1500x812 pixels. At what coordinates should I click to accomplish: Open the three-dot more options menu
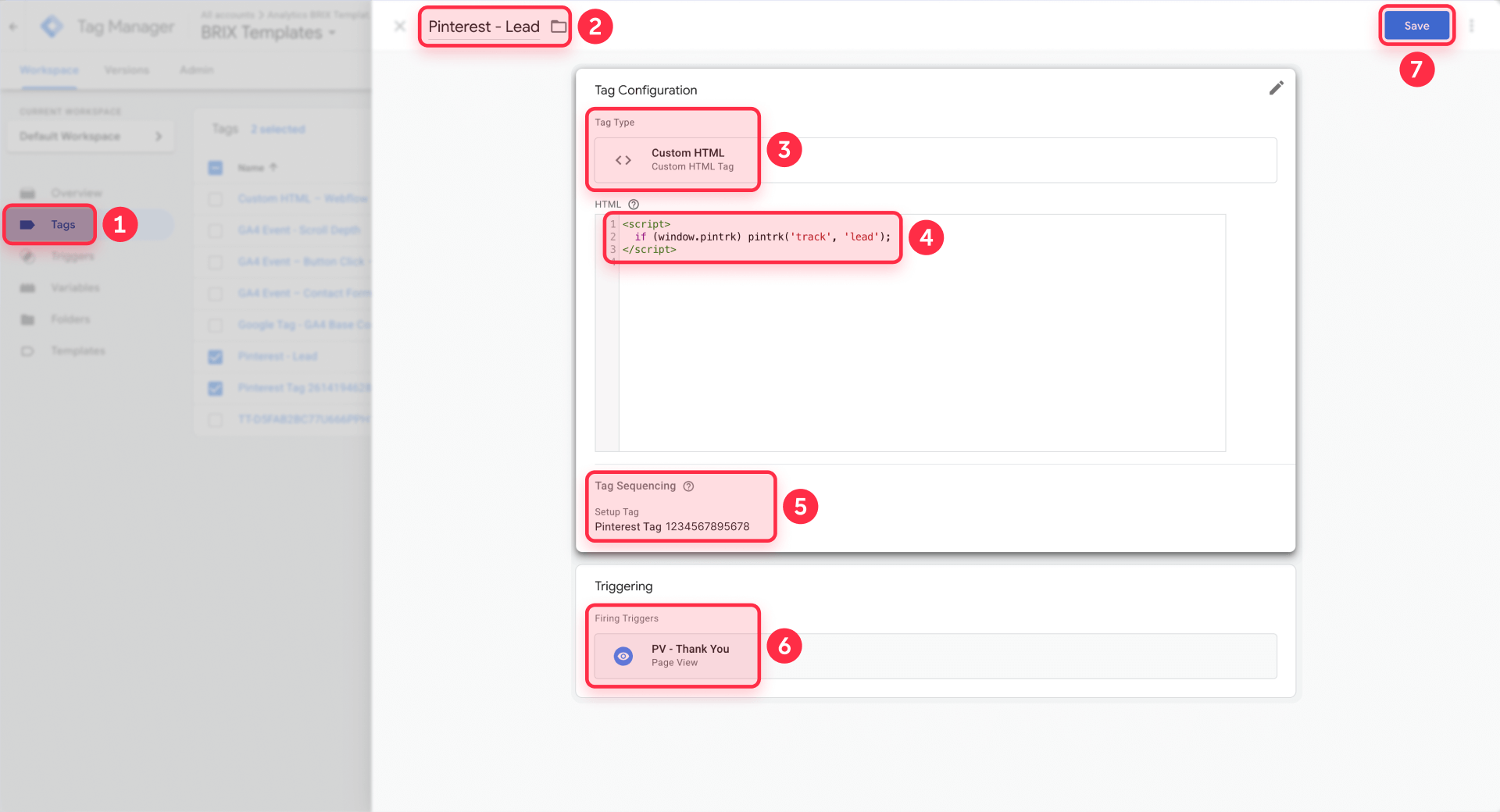pos(1472,26)
